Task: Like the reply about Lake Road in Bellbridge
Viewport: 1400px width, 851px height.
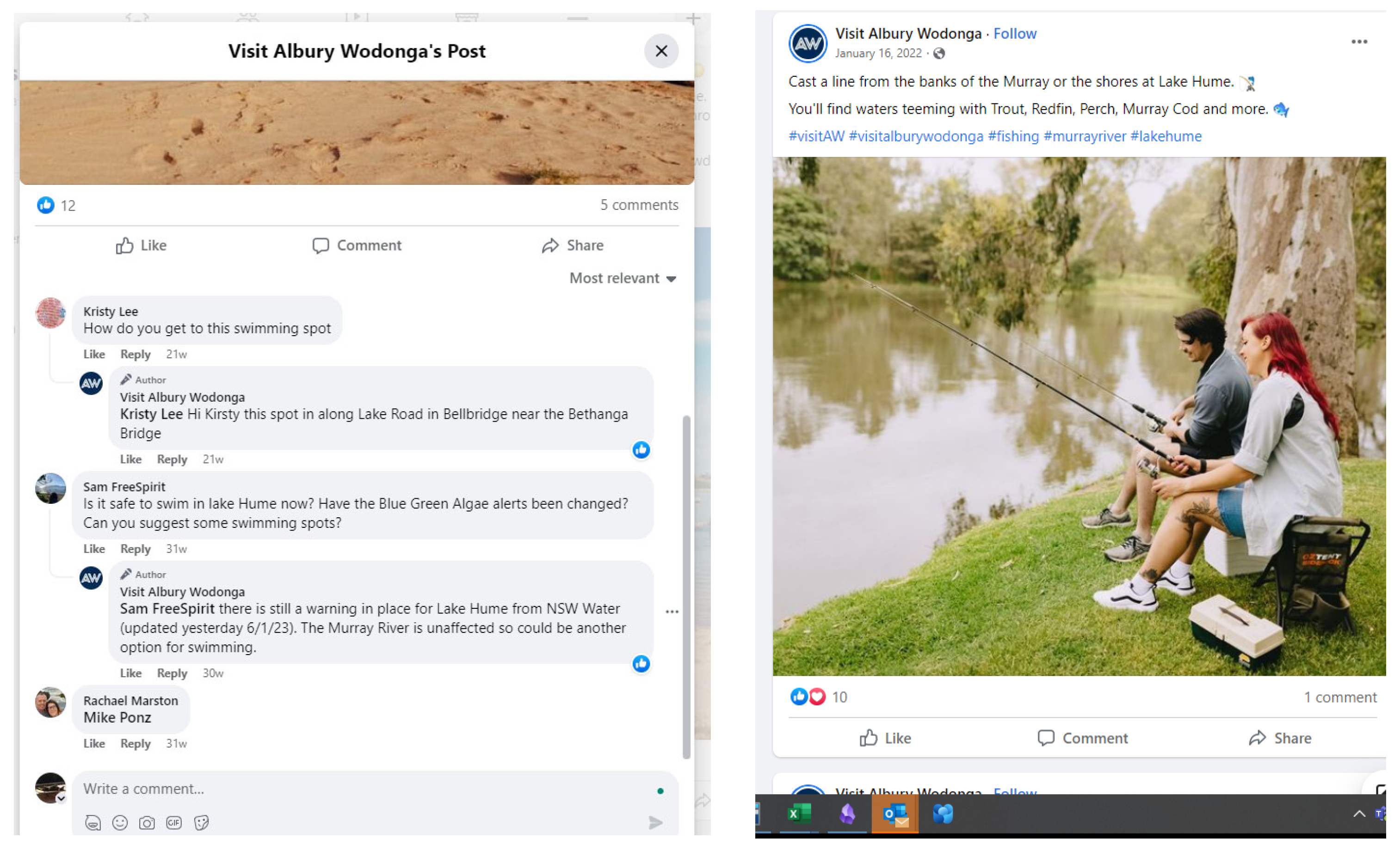Action: (x=131, y=459)
